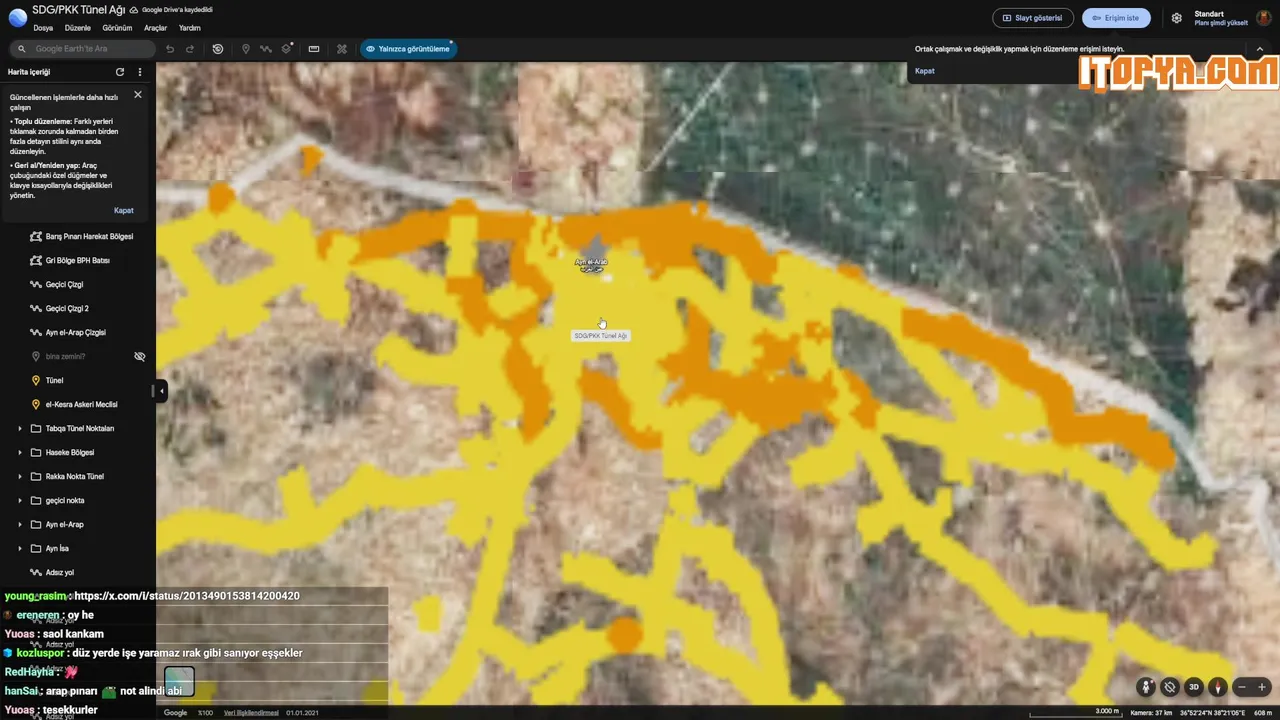Open historical imagery clock icon
This screenshot has height=720, width=1280.
click(218, 49)
